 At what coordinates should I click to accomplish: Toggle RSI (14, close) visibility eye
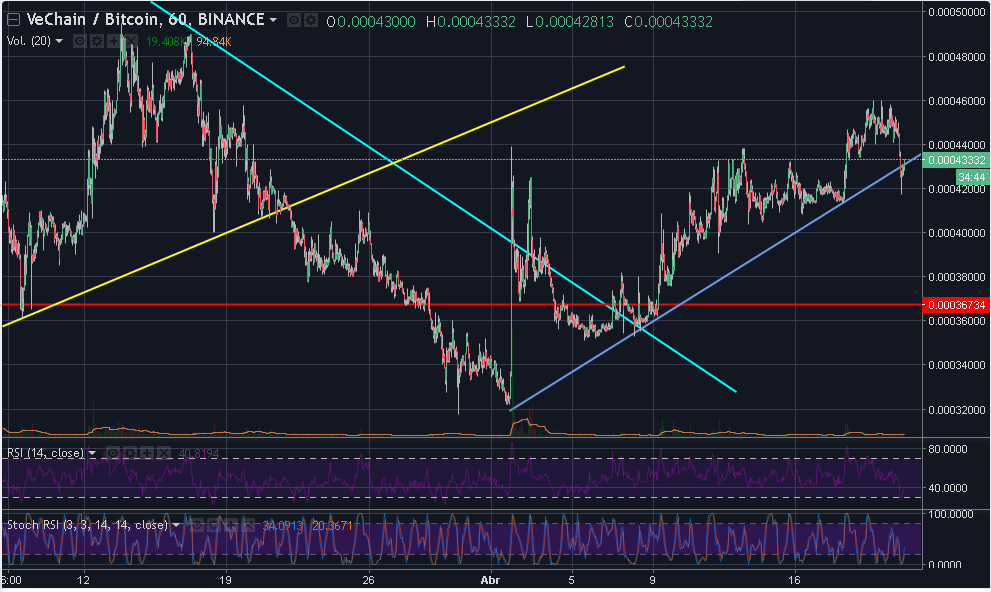point(113,453)
